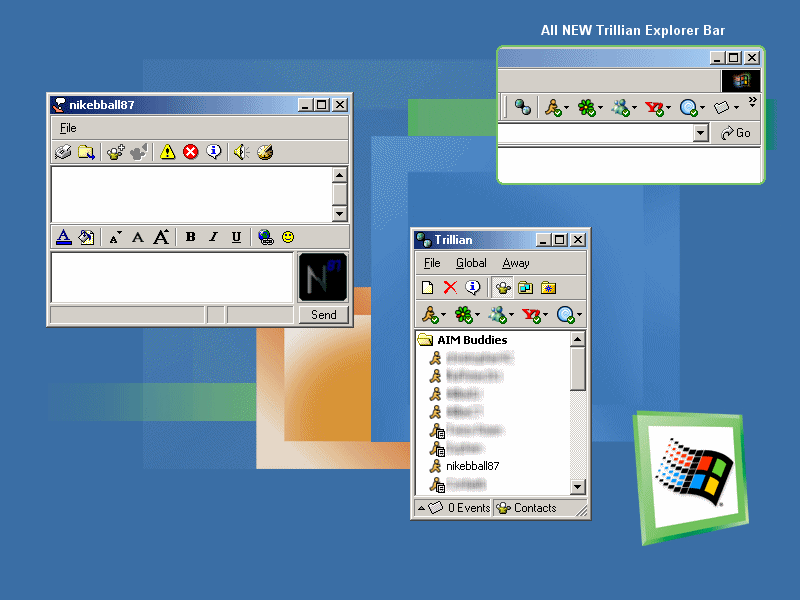Image resolution: width=800 pixels, height=600 pixels.
Task: Toggle bold formatting in chat window
Action: tap(190, 237)
